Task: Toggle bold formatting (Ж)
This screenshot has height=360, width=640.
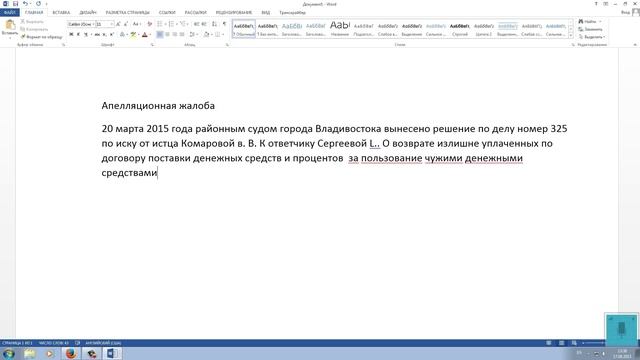Action: click(x=71, y=35)
